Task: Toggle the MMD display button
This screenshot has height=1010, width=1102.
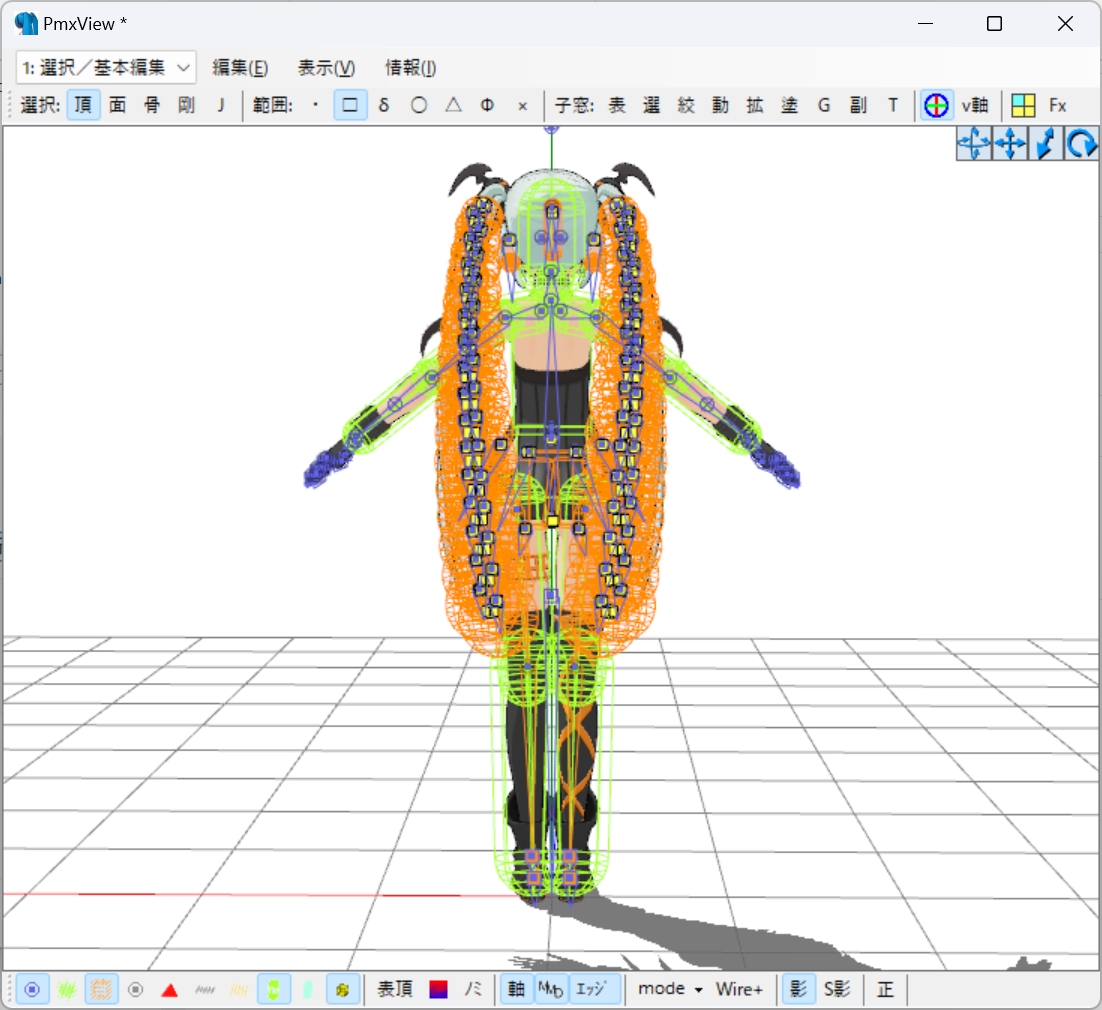Action: (x=551, y=990)
